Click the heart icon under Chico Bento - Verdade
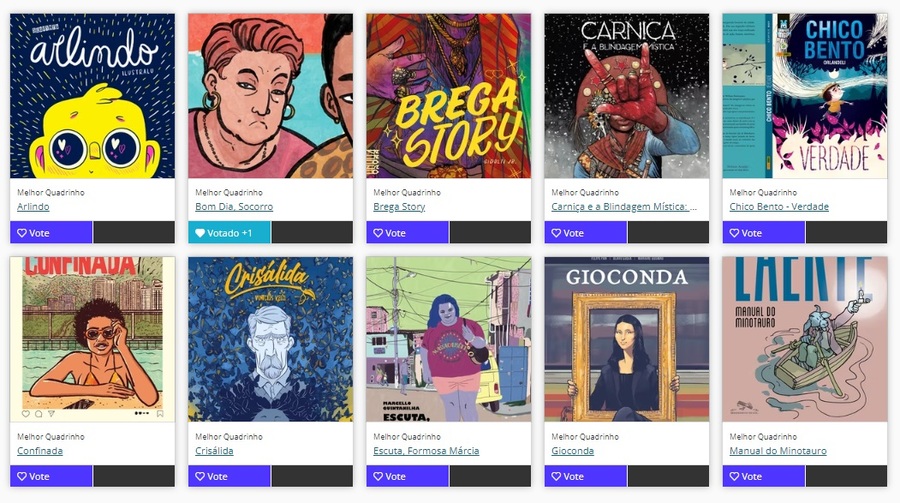The width and height of the screenshot is (900, 503). 734,233
